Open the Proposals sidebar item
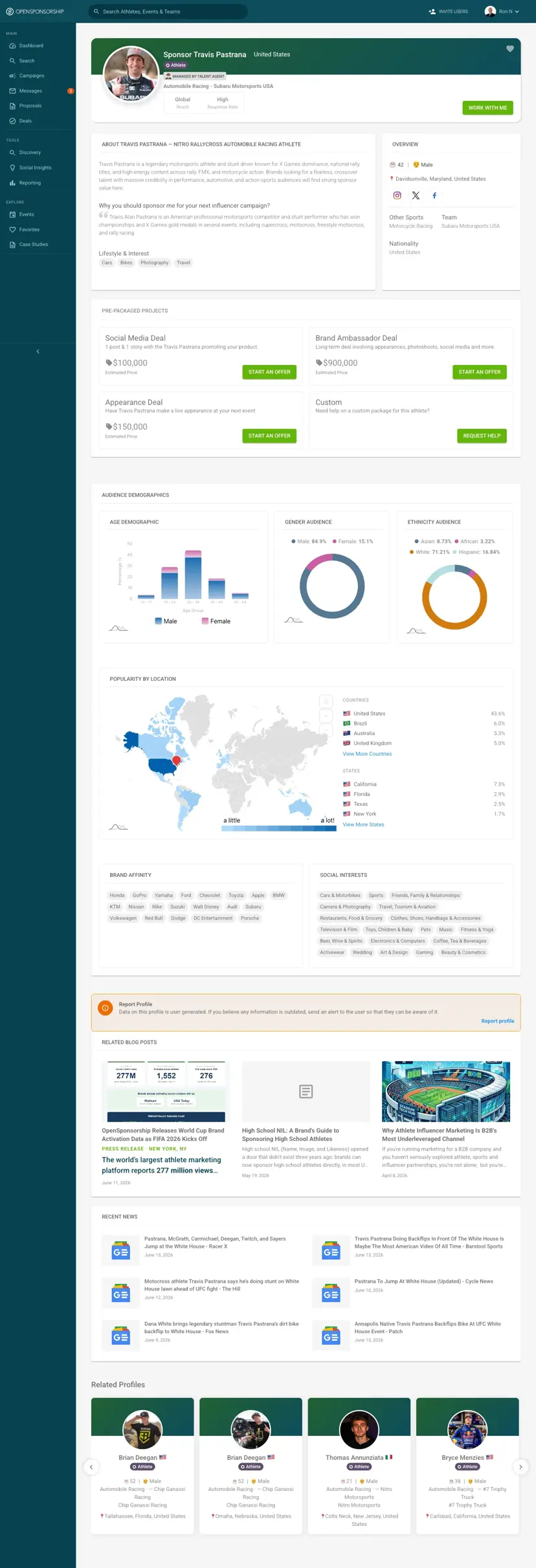Viewport: 536px width, 1568px height. (x=38, y=105)
